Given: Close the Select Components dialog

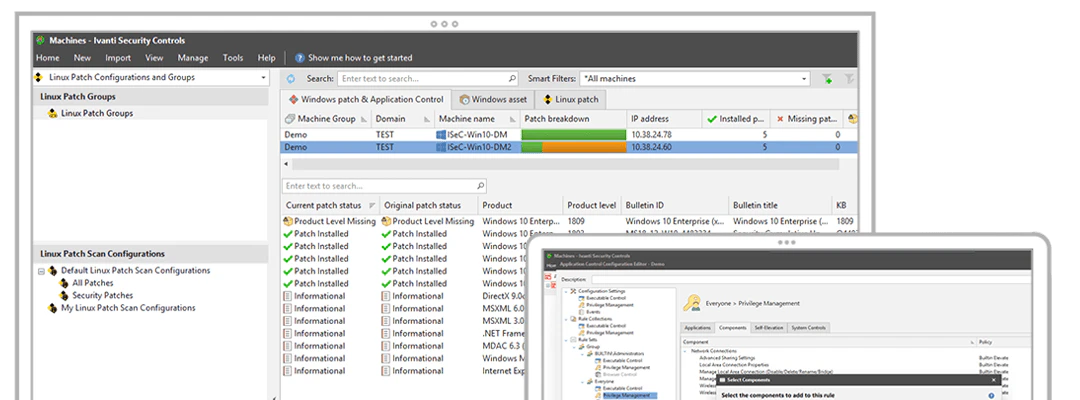Looking at the screenshot, I should 993,379.
